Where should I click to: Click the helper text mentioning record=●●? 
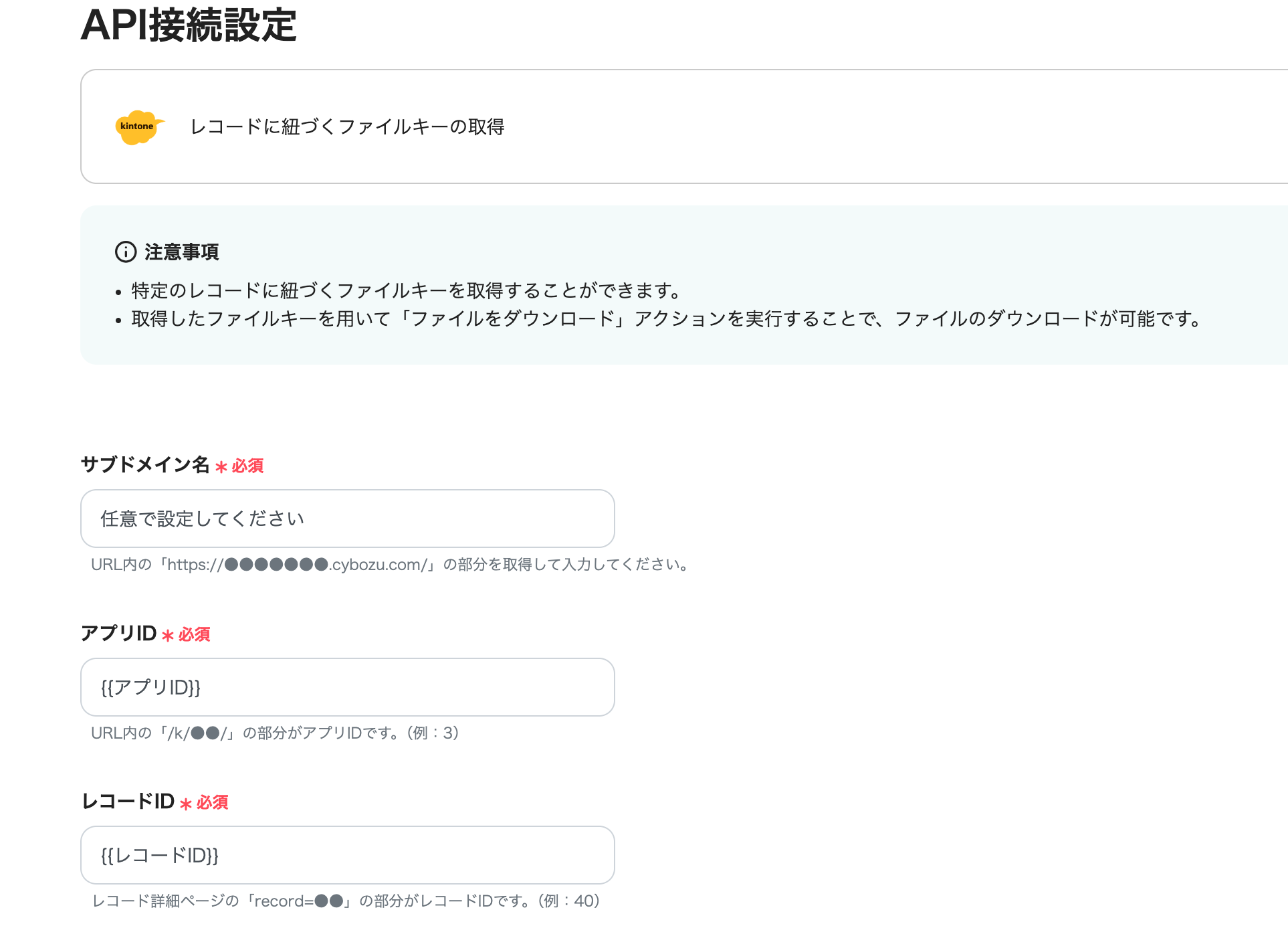346,901
